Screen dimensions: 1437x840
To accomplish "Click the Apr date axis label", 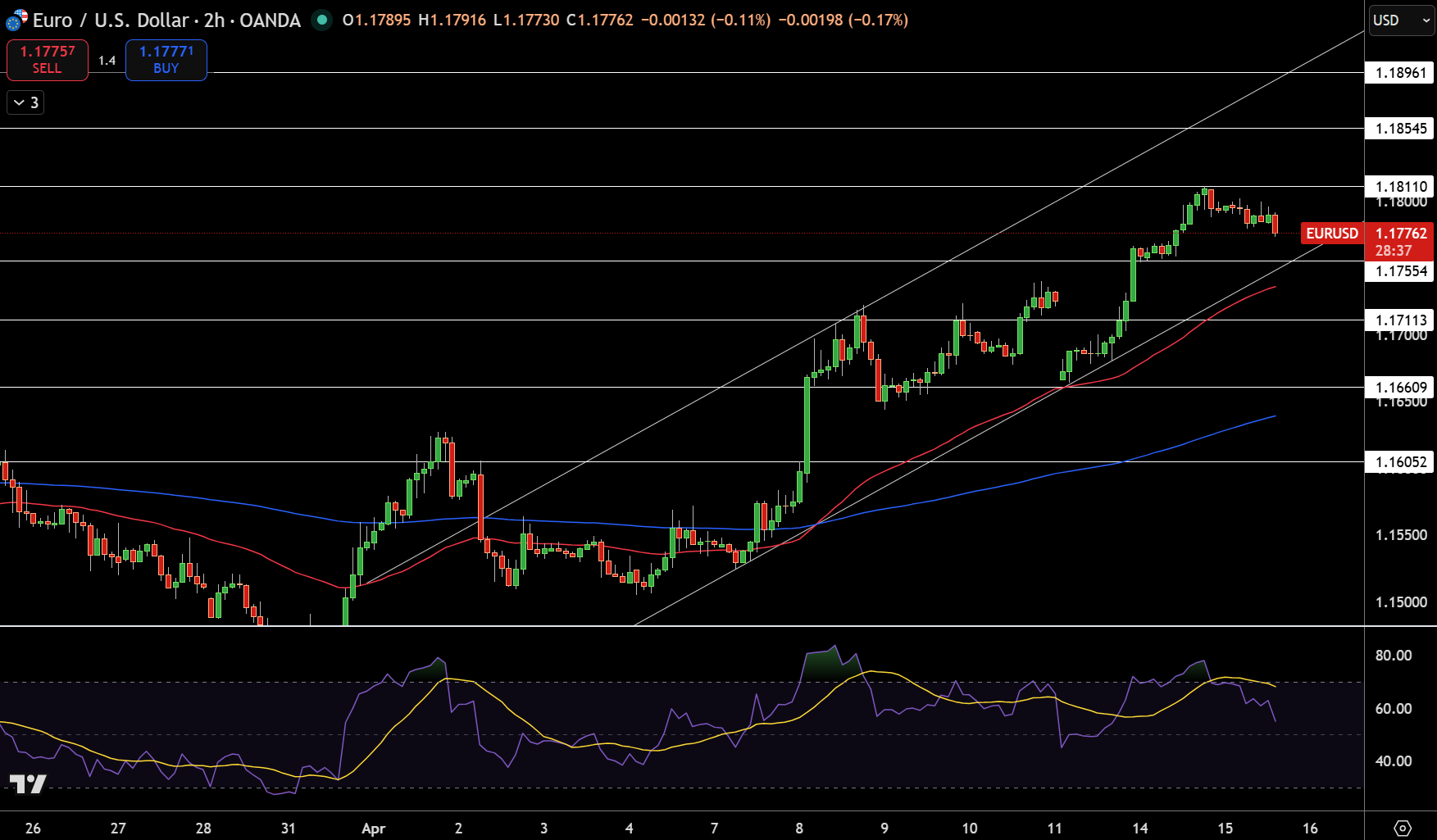I will (374, 829).
